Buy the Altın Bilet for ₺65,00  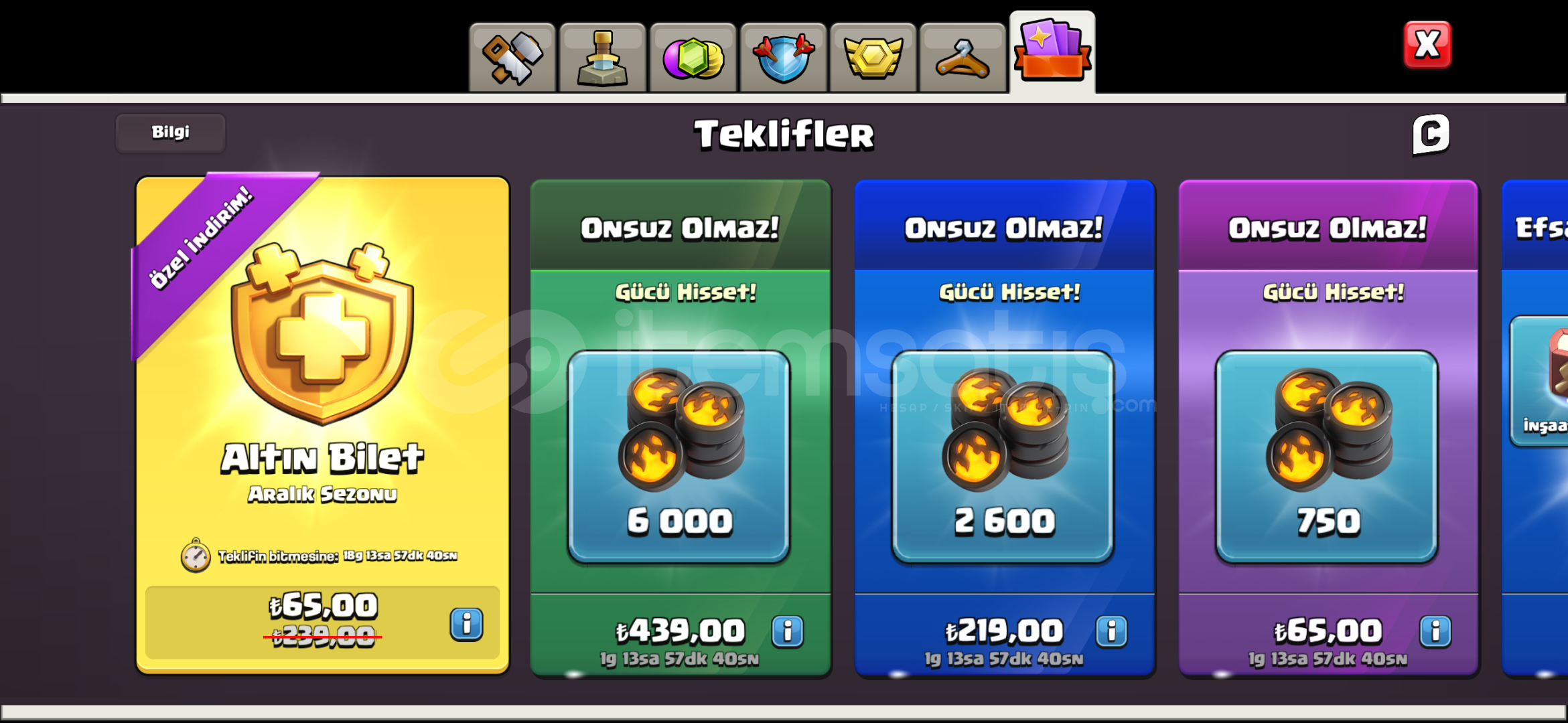coord(323,622)
